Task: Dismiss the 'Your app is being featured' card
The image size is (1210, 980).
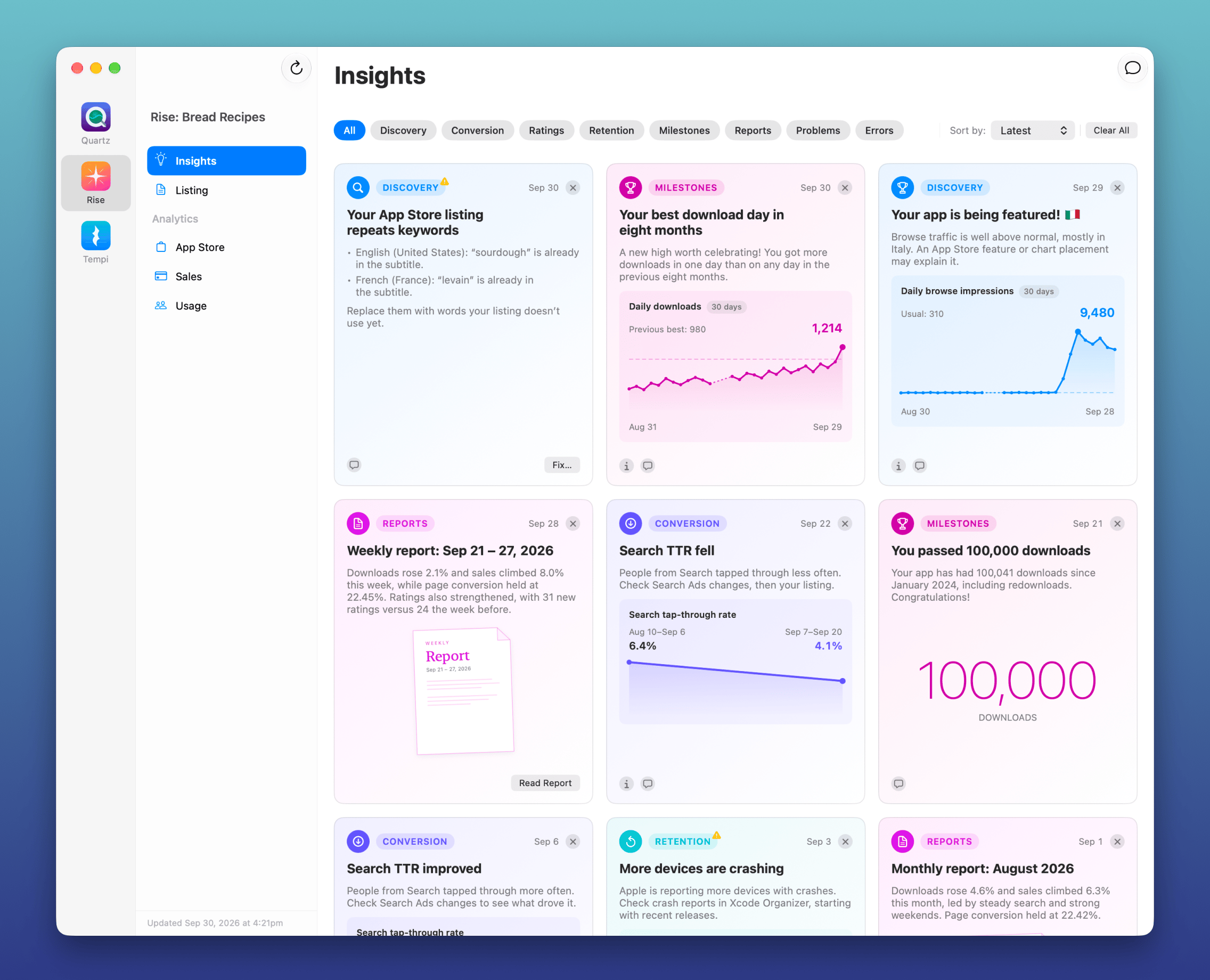Action: pos(1117,188)
